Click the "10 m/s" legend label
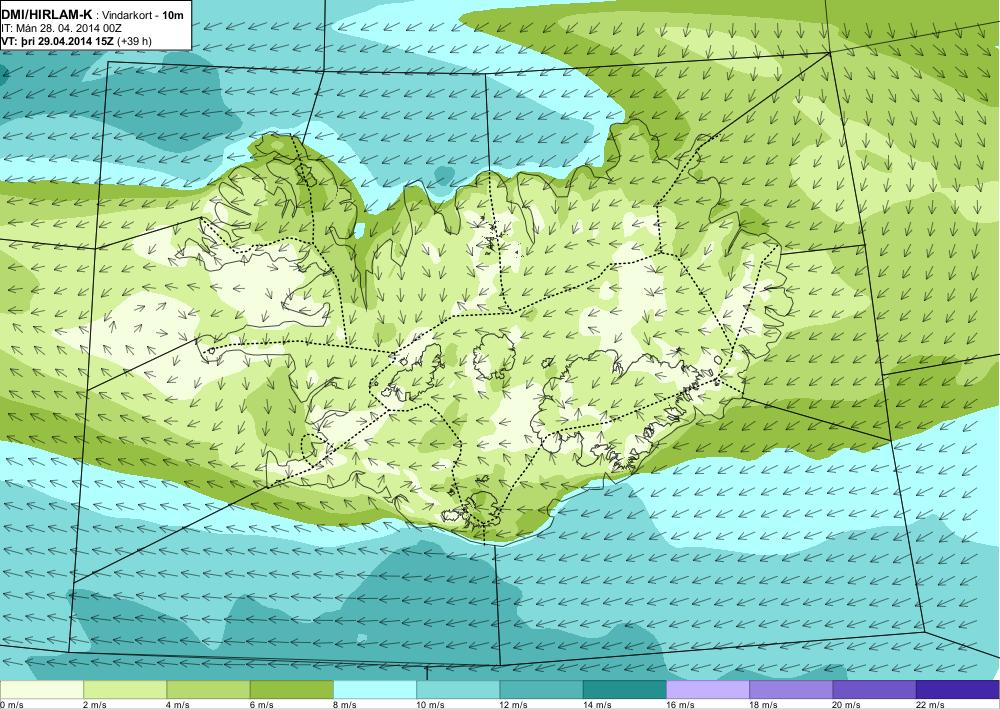The image size is (1000, 710). tap(430, 705)
